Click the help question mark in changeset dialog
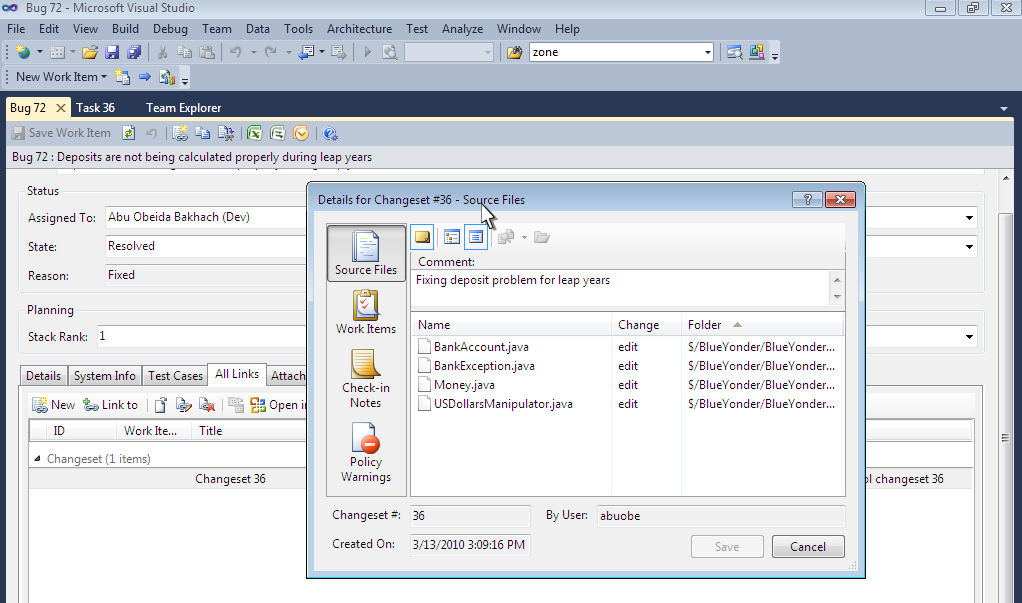1022x603 pixels. point(807,199)
